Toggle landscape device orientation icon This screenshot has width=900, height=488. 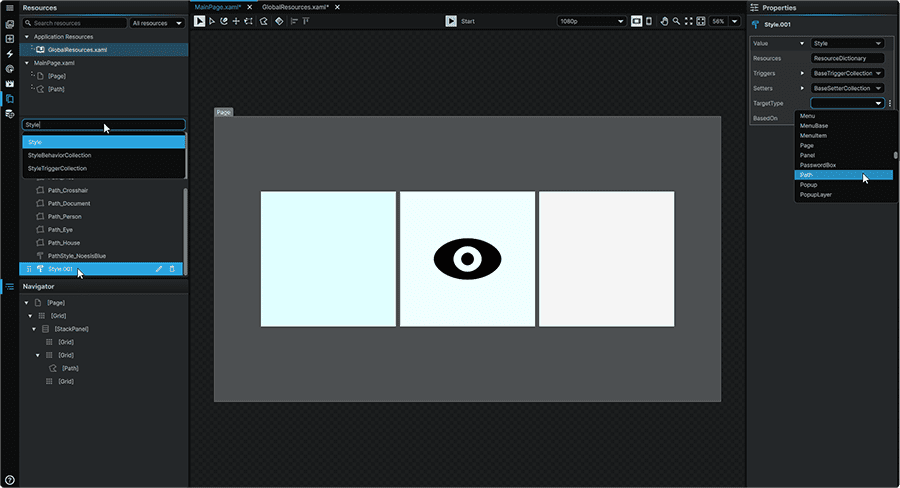pos(637,21)
